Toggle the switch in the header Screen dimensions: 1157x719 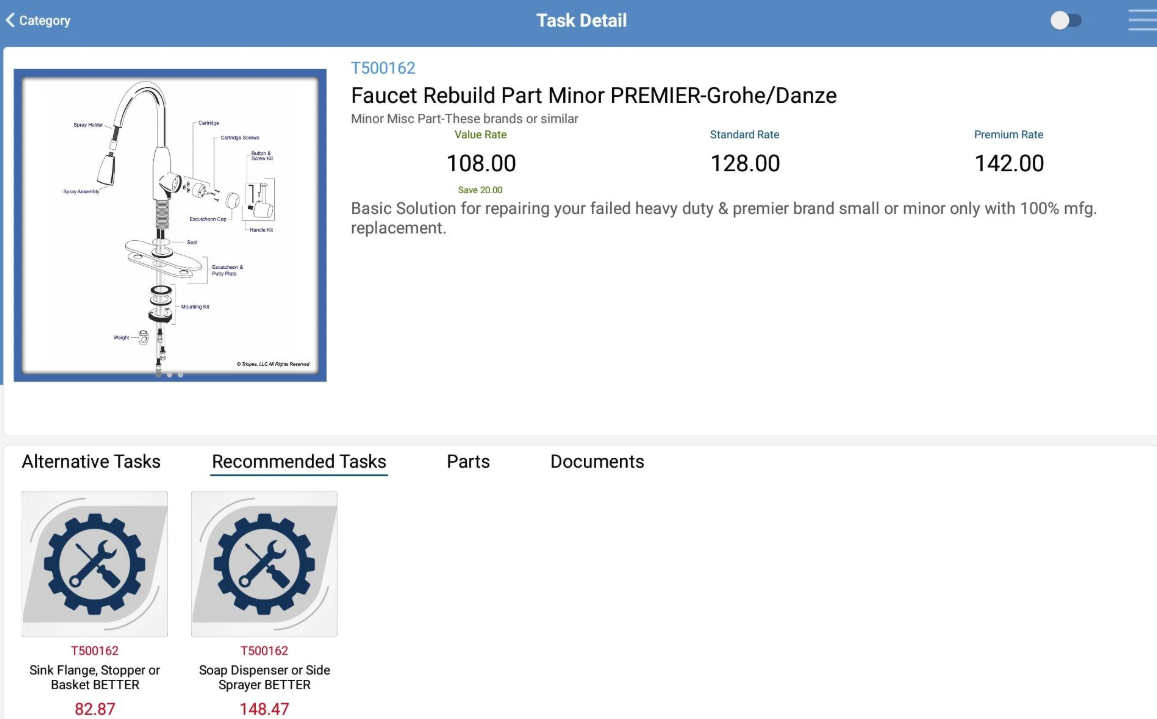tap(1066, 21)
